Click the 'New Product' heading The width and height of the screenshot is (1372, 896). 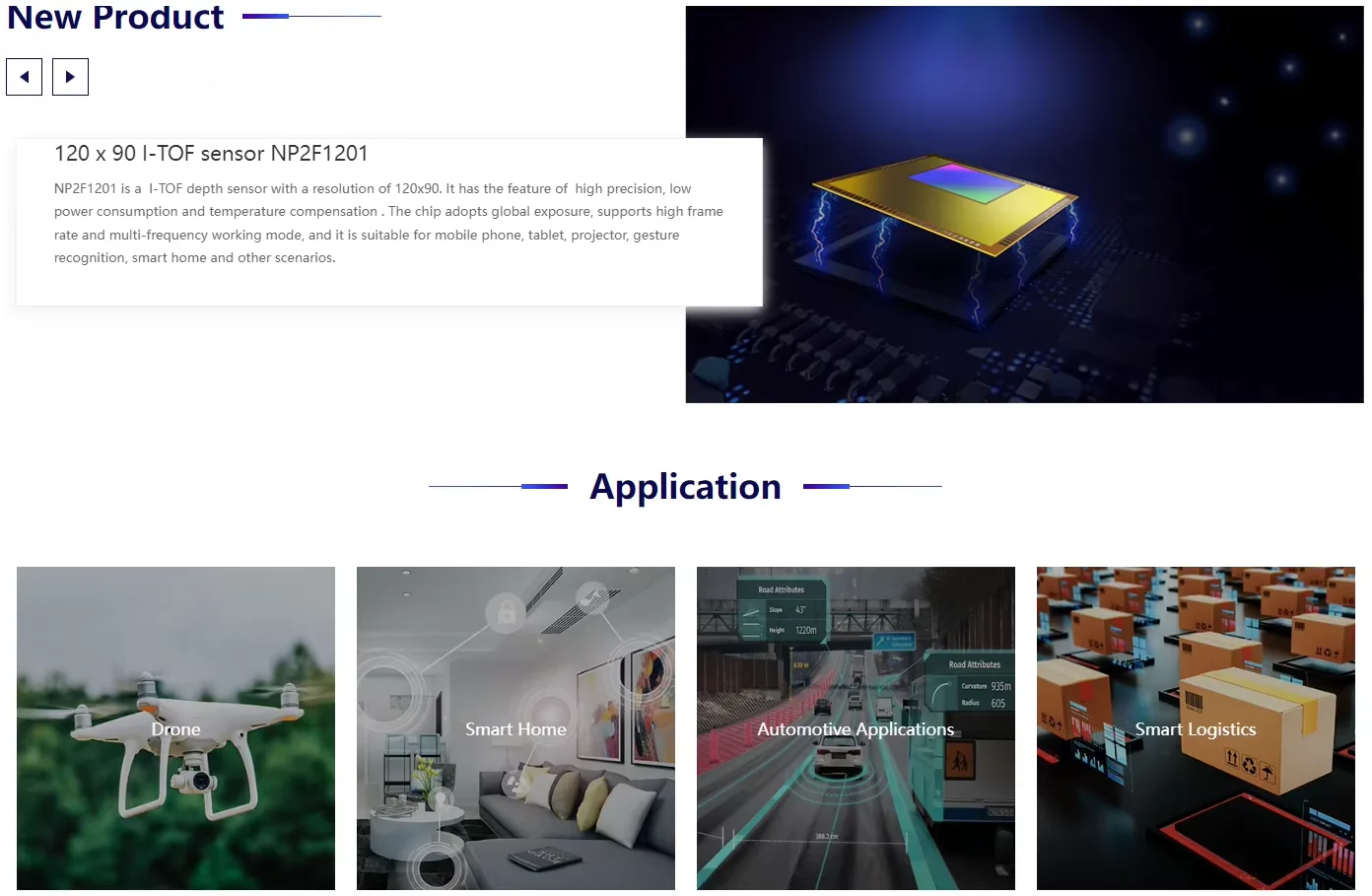(115, 17)
